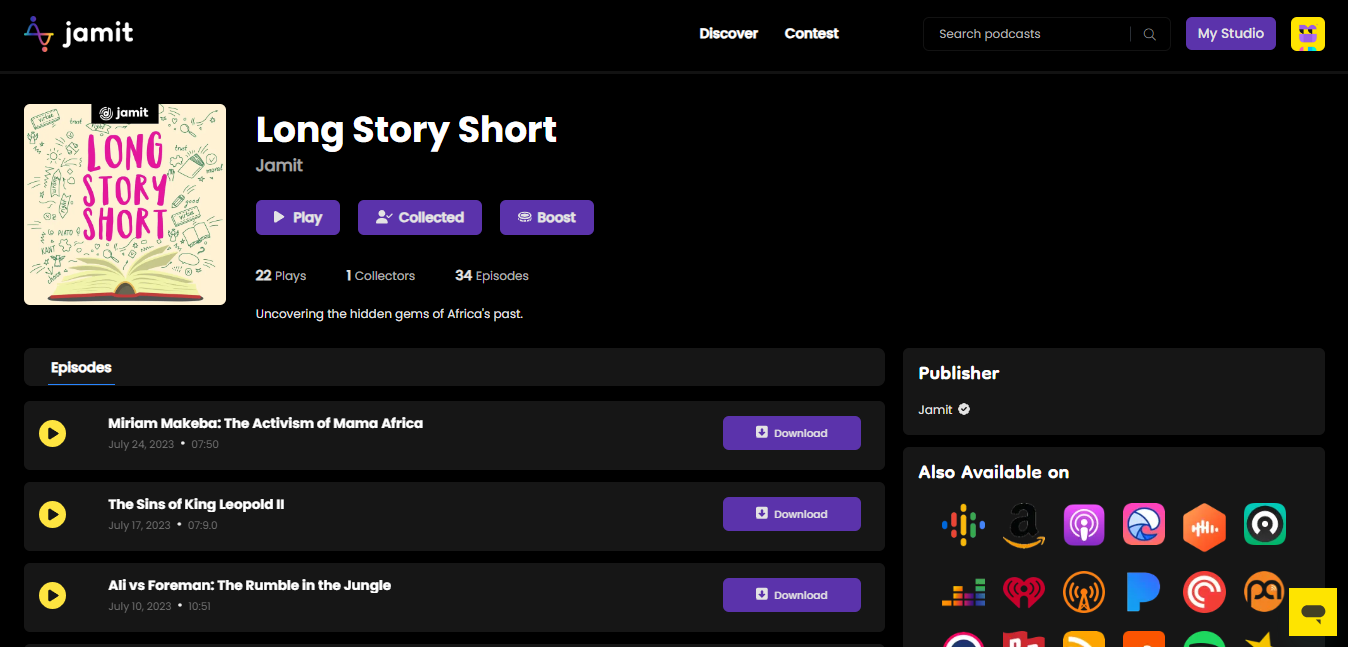The height and width of the screenshot is (647, 1348).
Task: Download the Ali vs Foreman episode
Action: pyautogui.click(x=791, y=595)
